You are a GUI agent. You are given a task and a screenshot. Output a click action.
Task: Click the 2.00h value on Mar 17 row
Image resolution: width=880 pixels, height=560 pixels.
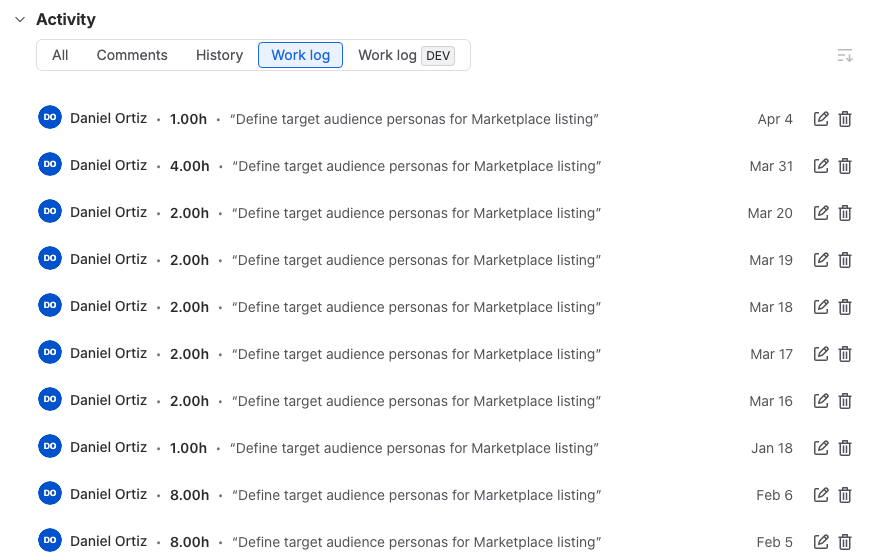click(x=190, y=354)
